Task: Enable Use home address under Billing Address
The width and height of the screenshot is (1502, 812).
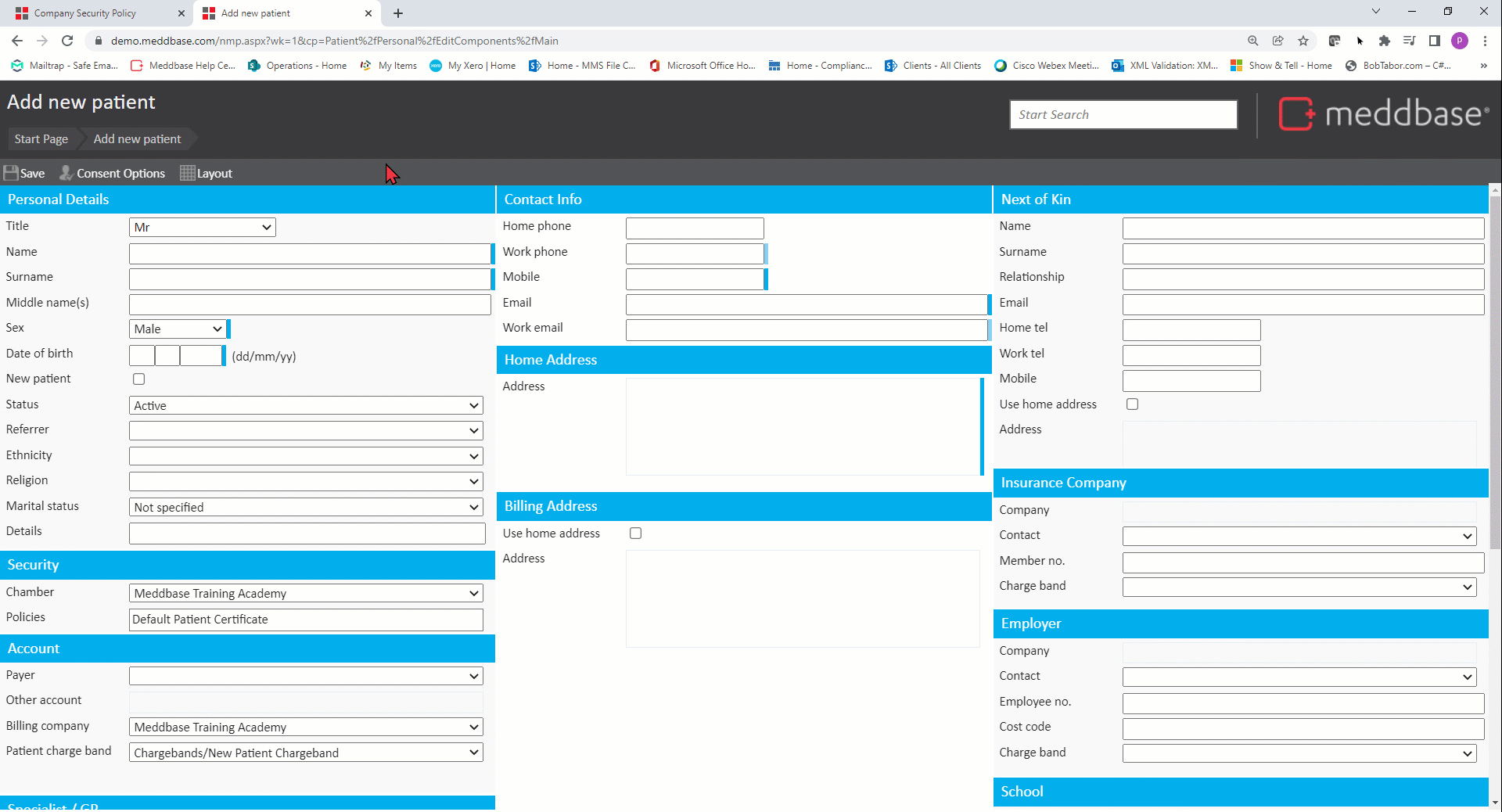Action: pos(635,534)
